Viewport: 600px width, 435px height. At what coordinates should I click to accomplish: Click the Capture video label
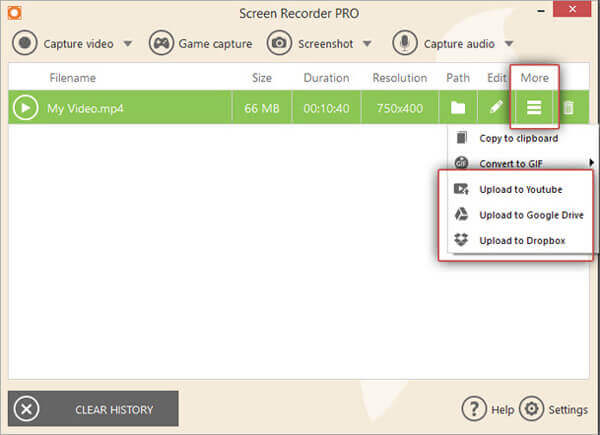pyautogui.click(x=78, y=44)
